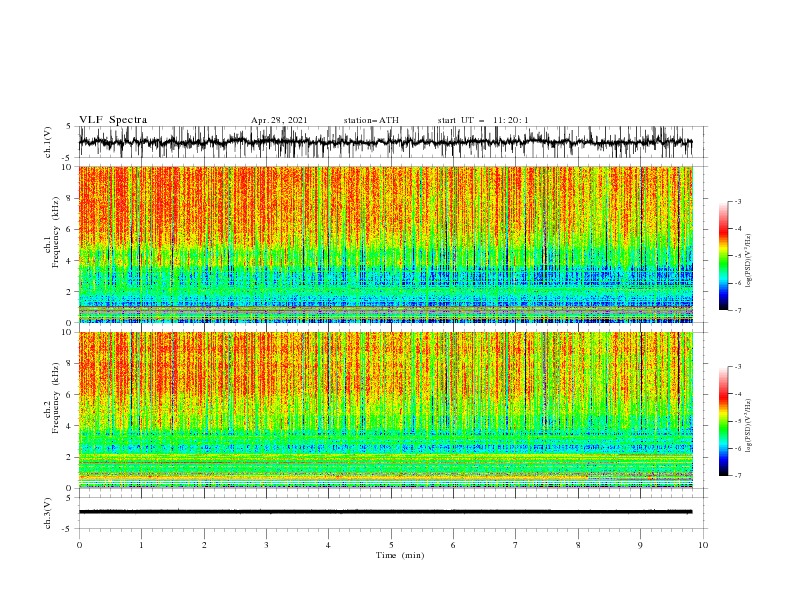
Task: Click inside the ch.1 voltage waveform trace
Action: click(x=385, y=142)
